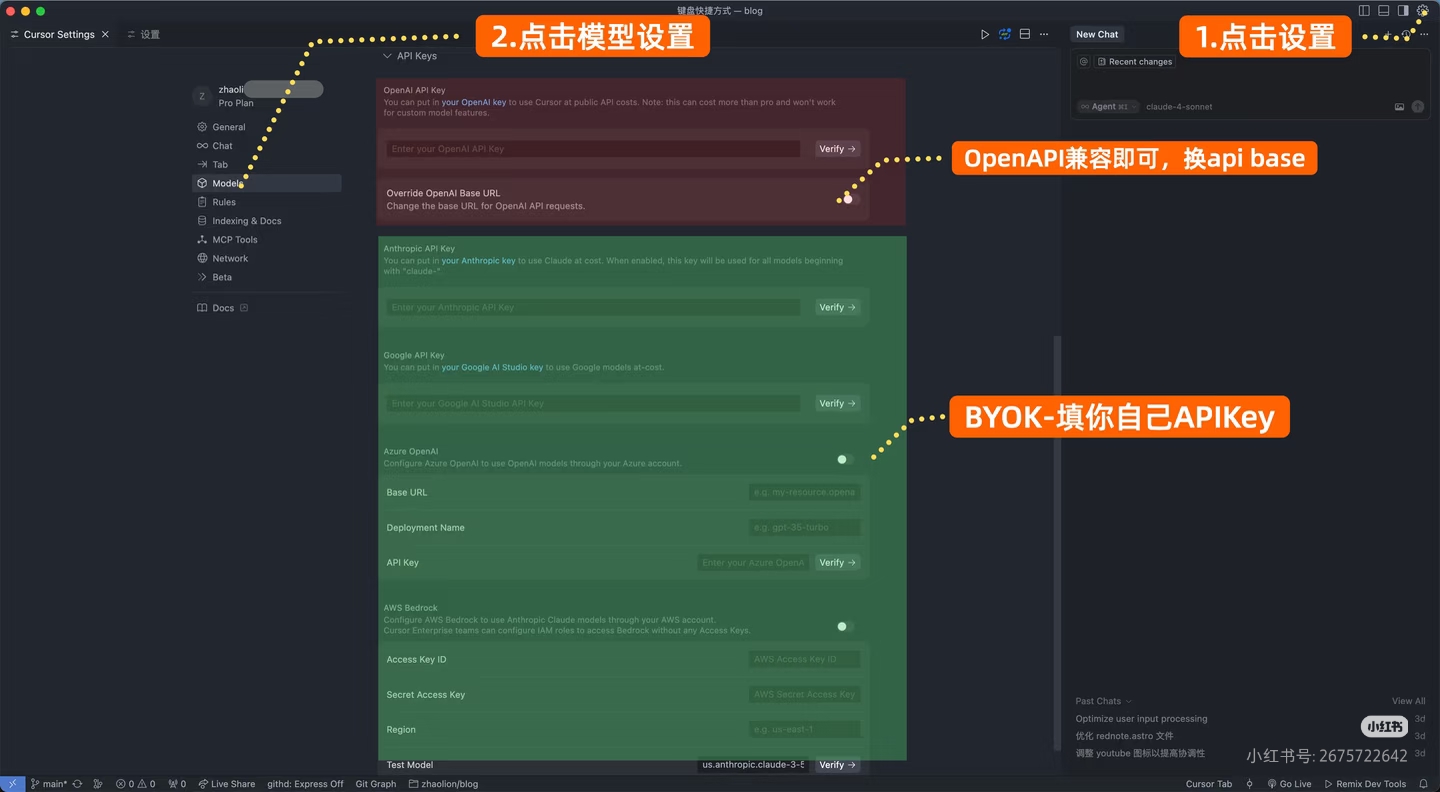
Task: Click the send arrow button in chat
Action: pos(1418,106)
